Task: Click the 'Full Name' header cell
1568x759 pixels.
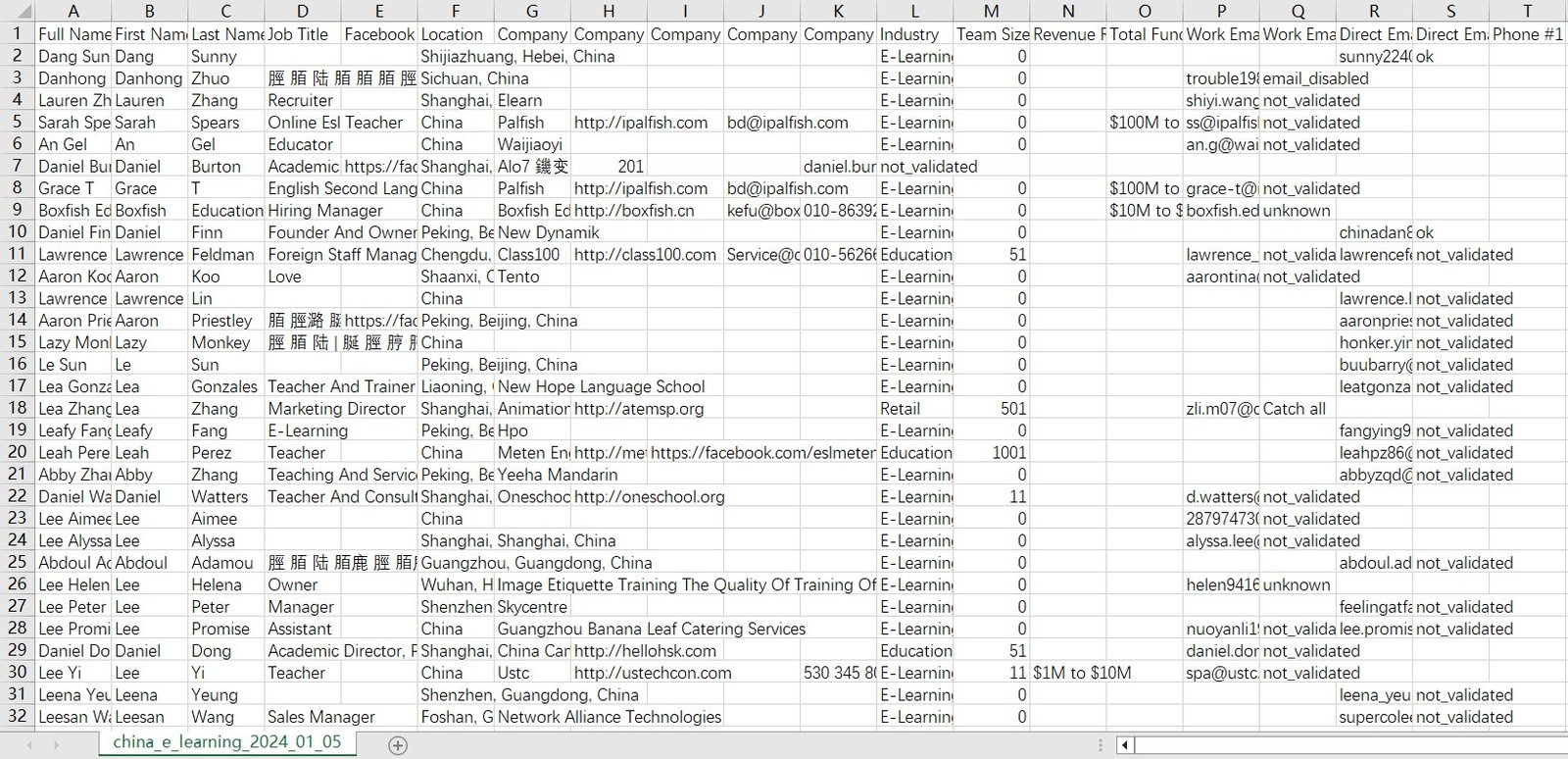Action: [x=73, y=34]
